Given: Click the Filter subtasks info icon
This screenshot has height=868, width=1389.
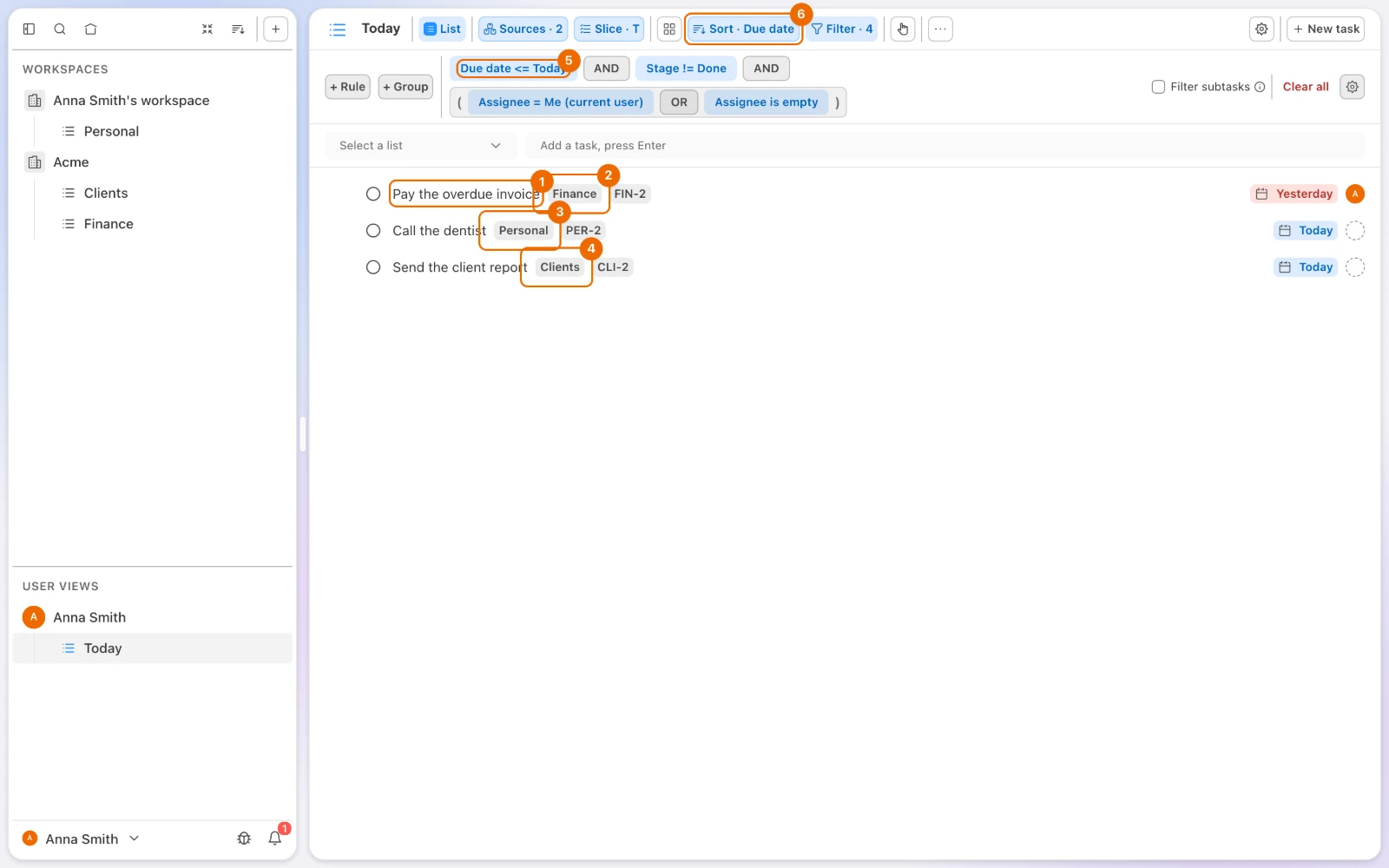Looking at the screenshot, I should tap(1260, 87).
